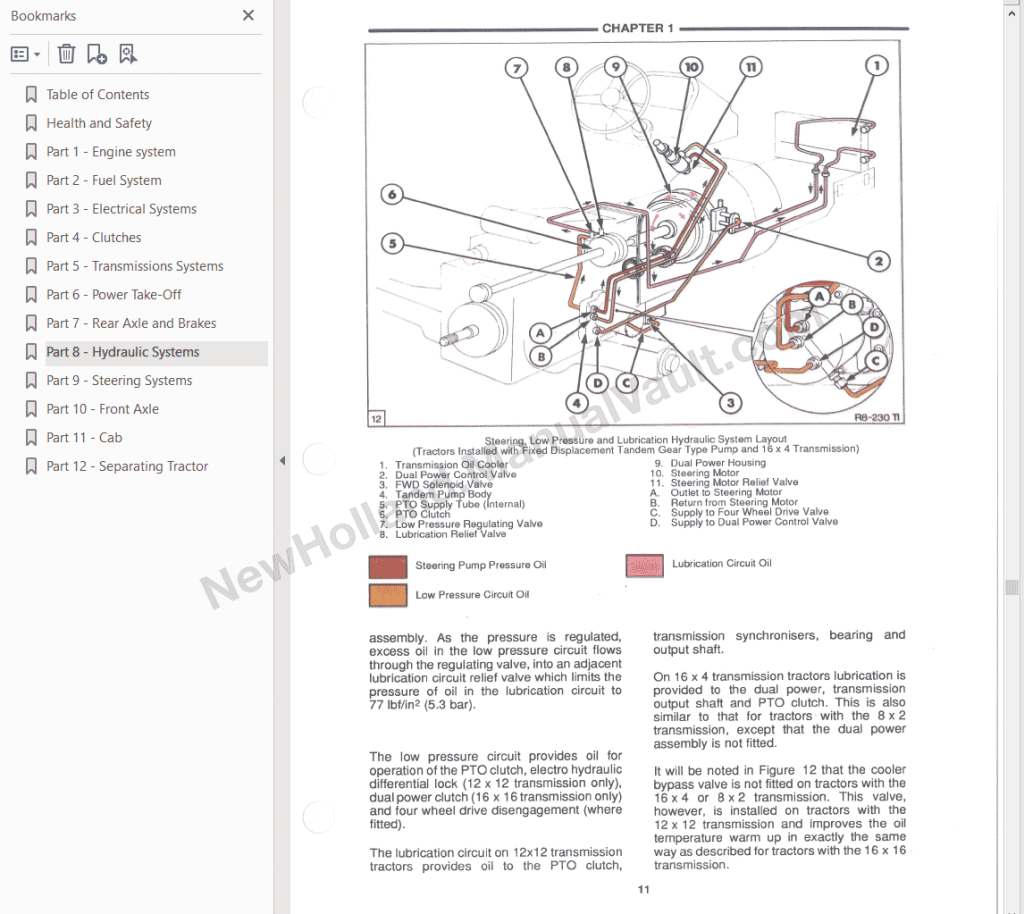Click the find current bookmark icon

[128, 54]
